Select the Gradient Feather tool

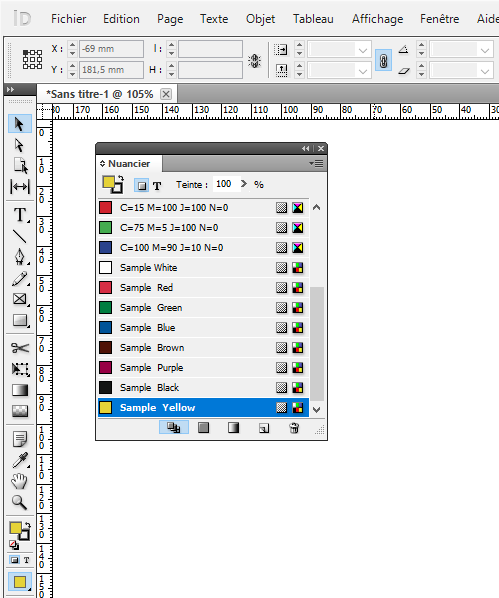(20, 411)
